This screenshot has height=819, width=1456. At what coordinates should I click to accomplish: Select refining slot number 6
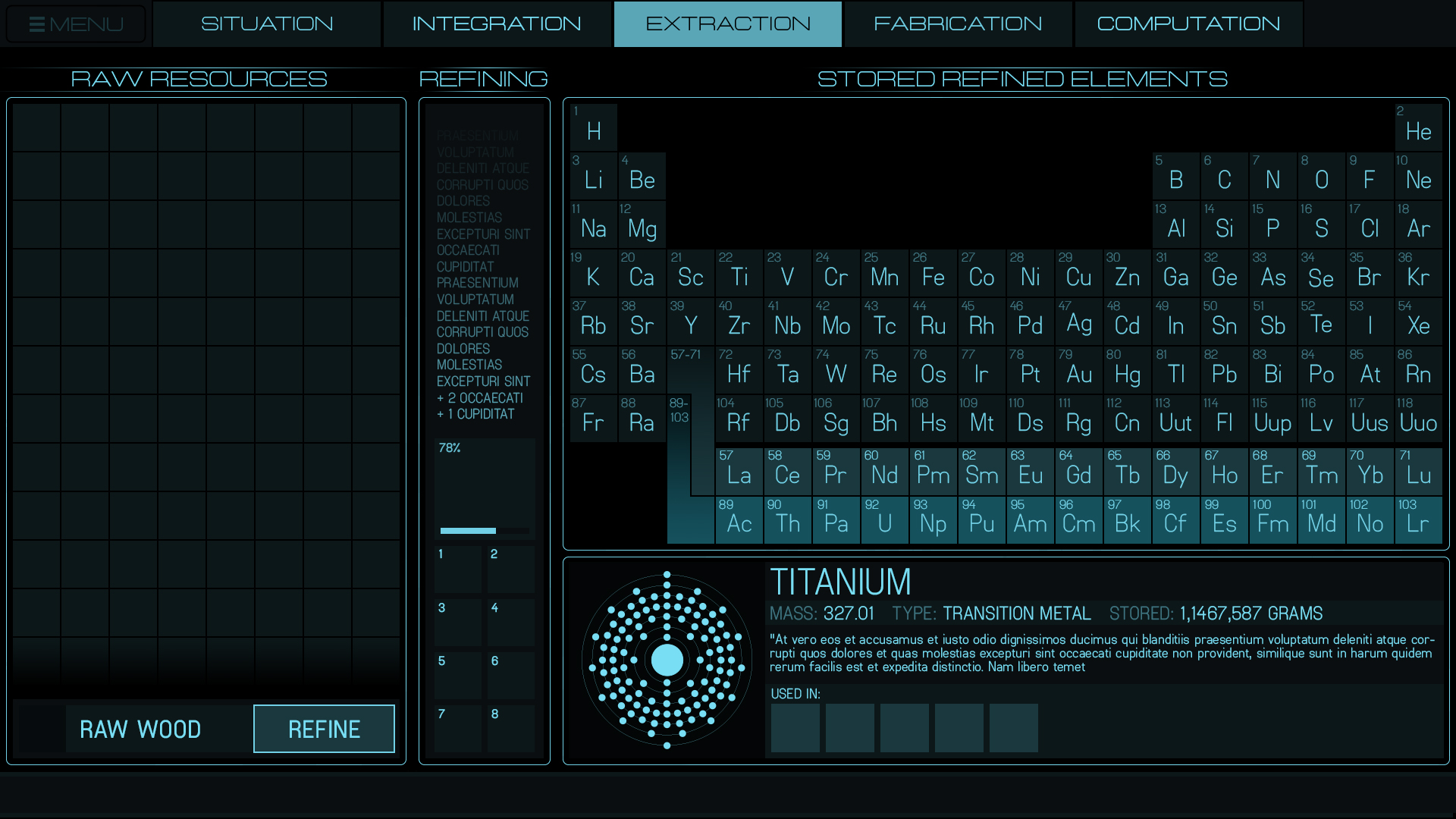pyautogui.click(x=511, y=675)
